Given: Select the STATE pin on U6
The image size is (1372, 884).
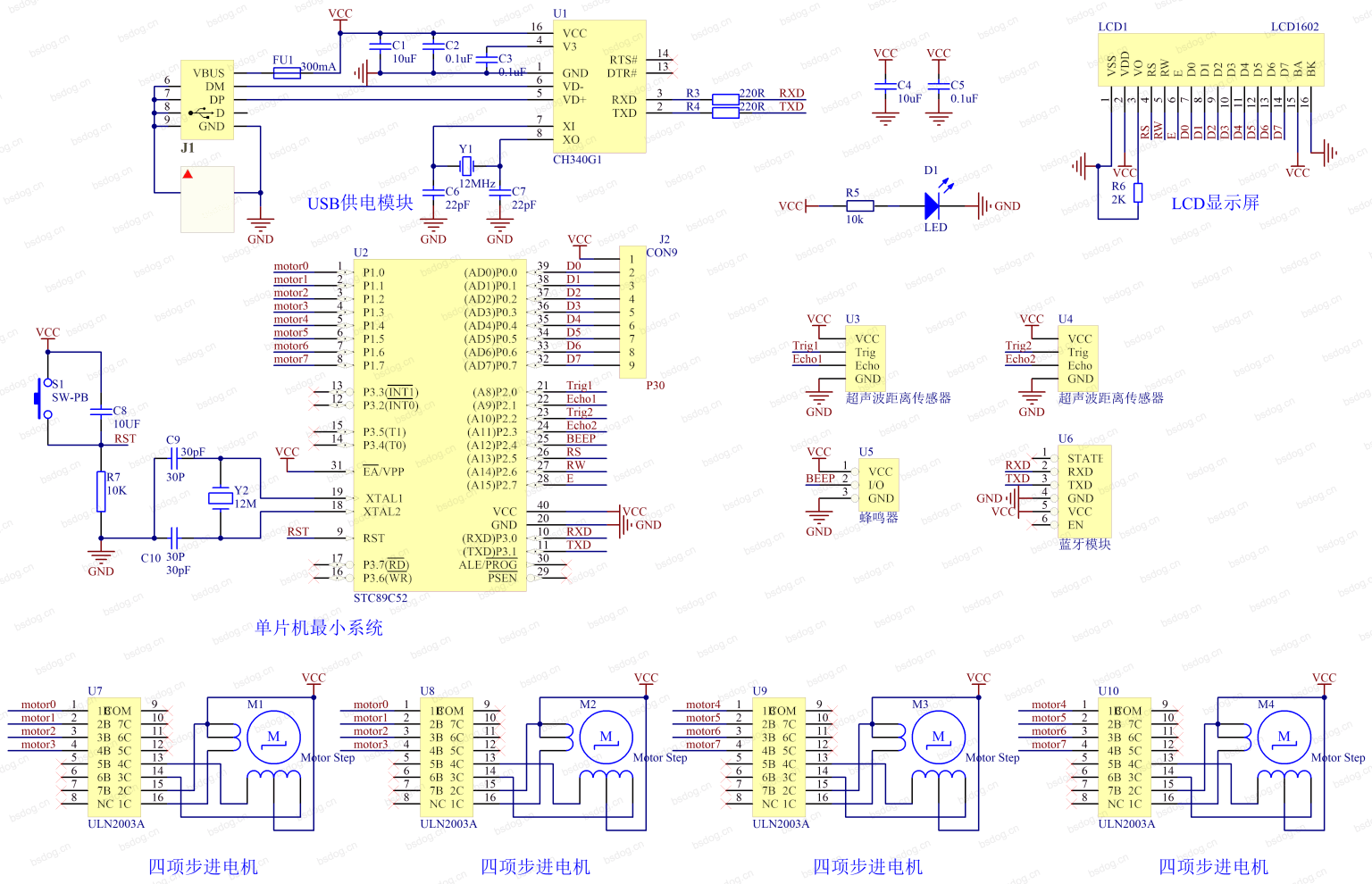Looking at the screenshot, I should [x=1085, y=459].
